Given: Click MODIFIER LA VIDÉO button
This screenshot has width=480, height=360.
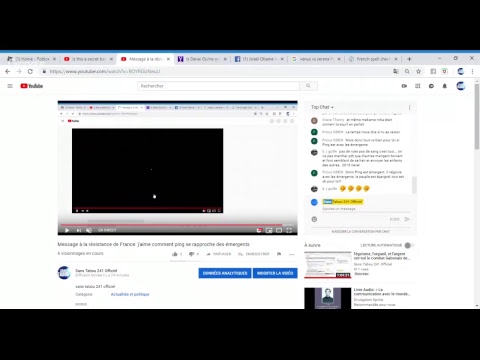Looking at the screenshot, I should coord(275,273).
